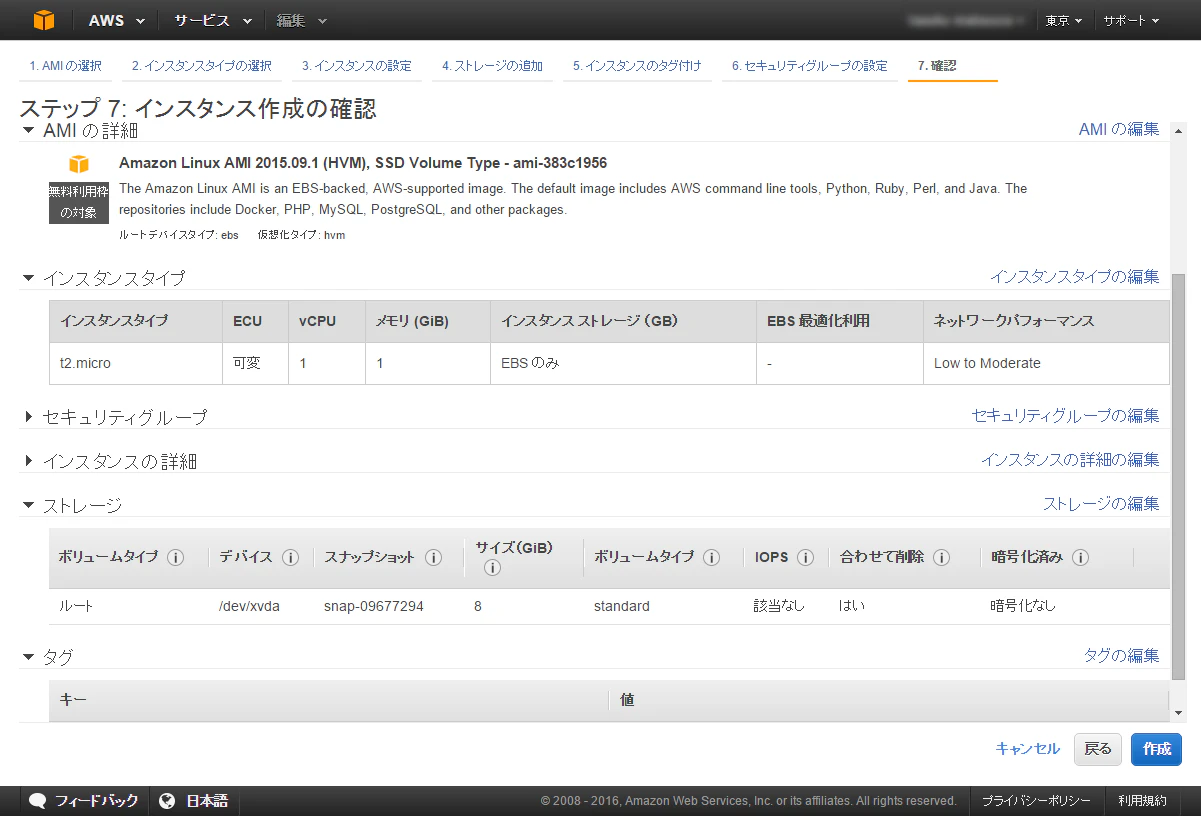Viewport: 1201px width, 816px height.
Task: Go to step 4. ストレージの追加 tab
Action: 492,66
